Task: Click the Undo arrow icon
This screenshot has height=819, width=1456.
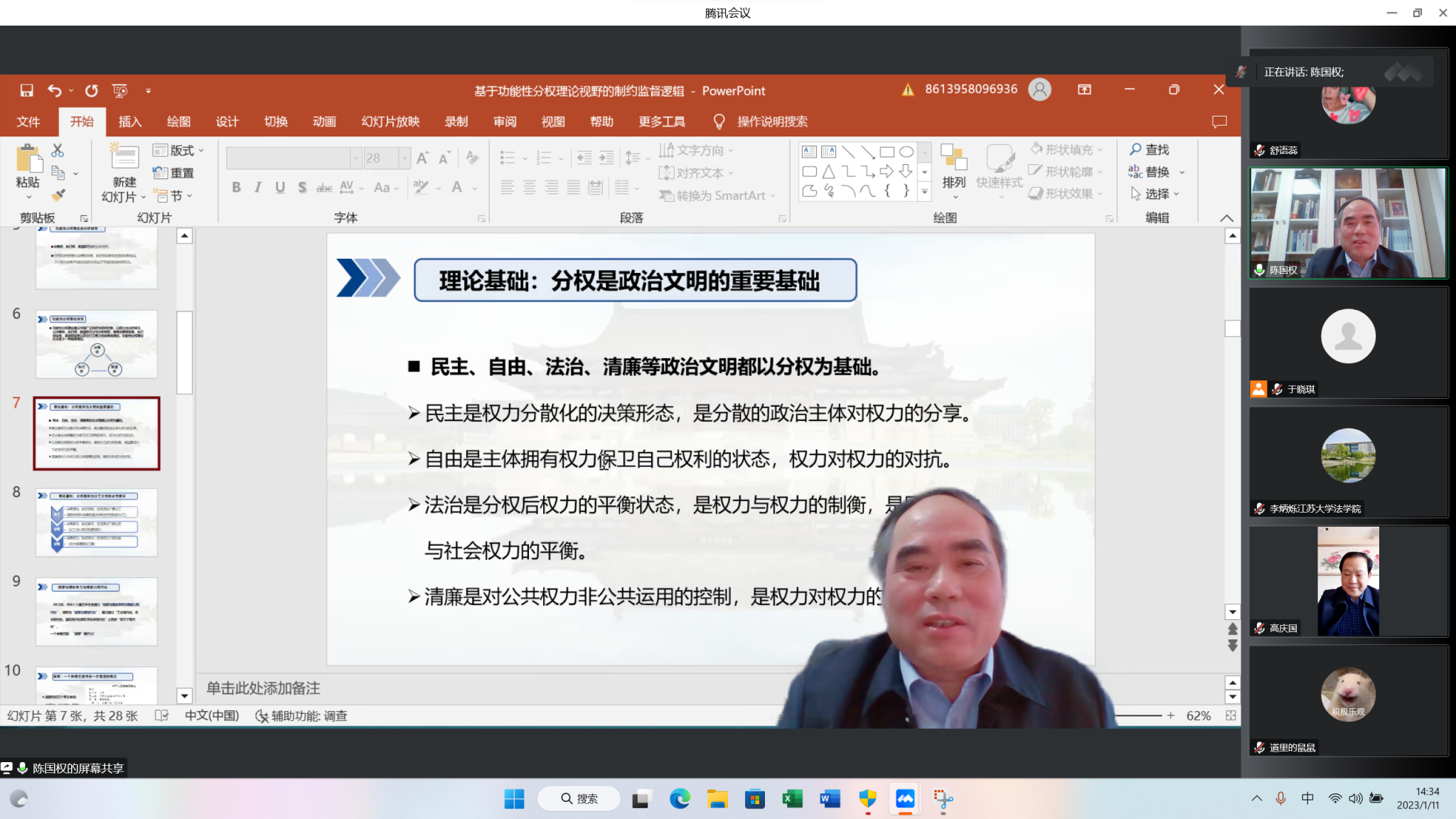Action: pyautogui.click(x=54, y=90)
